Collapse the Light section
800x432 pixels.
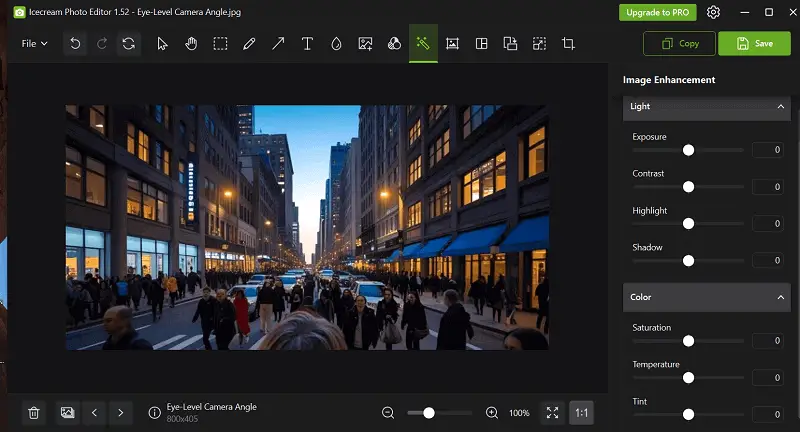click(780, 107)
